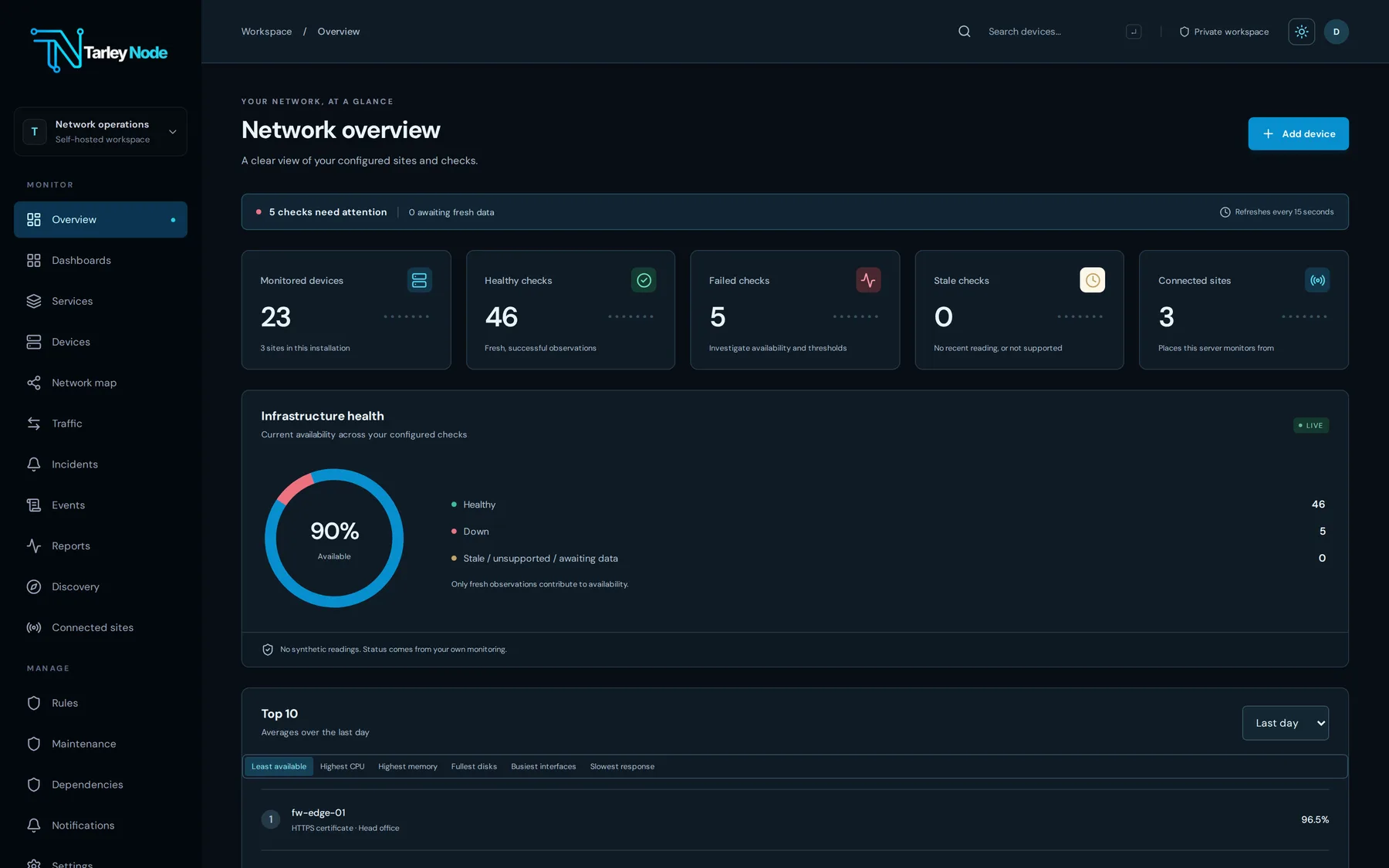Click the Connected sites radio icon in sidebar
Viewport: 1389px width, 868px height.
pos(34,628)
